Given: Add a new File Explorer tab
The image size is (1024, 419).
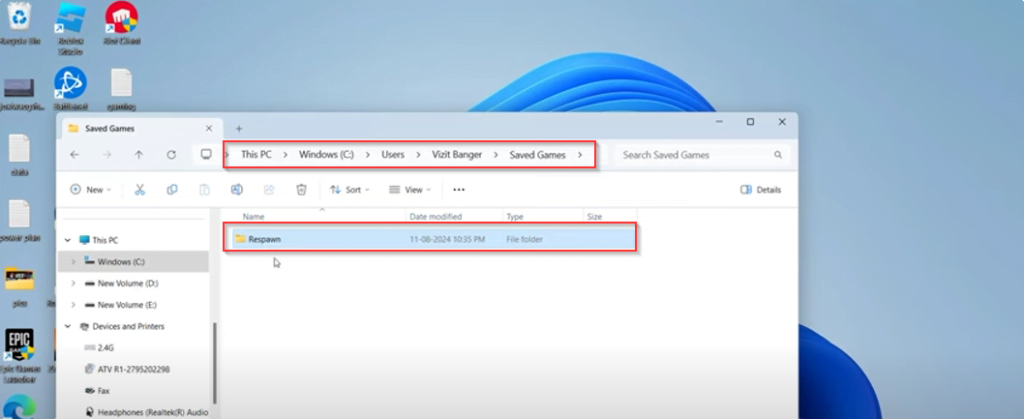Looking at the screenshot, I should [x=238, y=129].
